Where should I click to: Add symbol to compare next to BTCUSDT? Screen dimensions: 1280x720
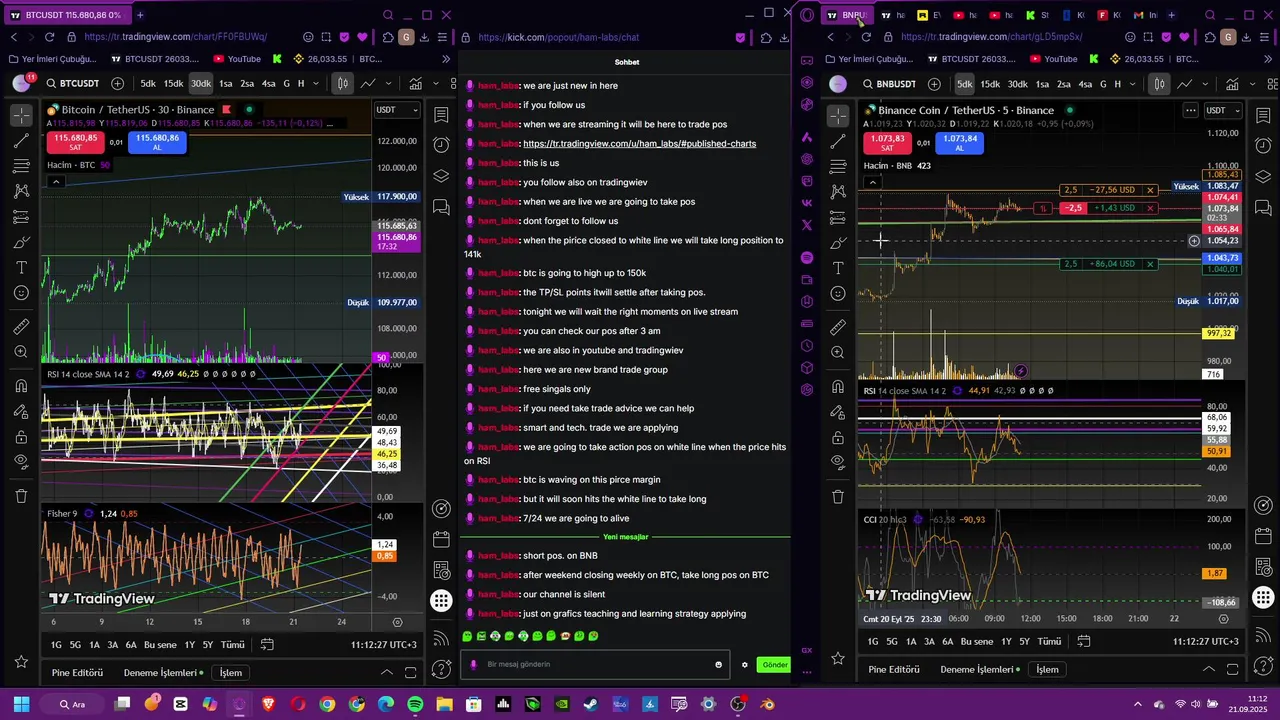[x=118, y=84]
